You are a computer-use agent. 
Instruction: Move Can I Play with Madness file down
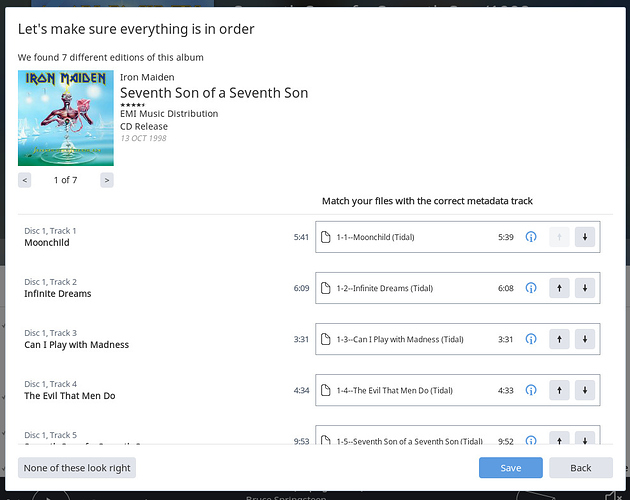(585, 339)
